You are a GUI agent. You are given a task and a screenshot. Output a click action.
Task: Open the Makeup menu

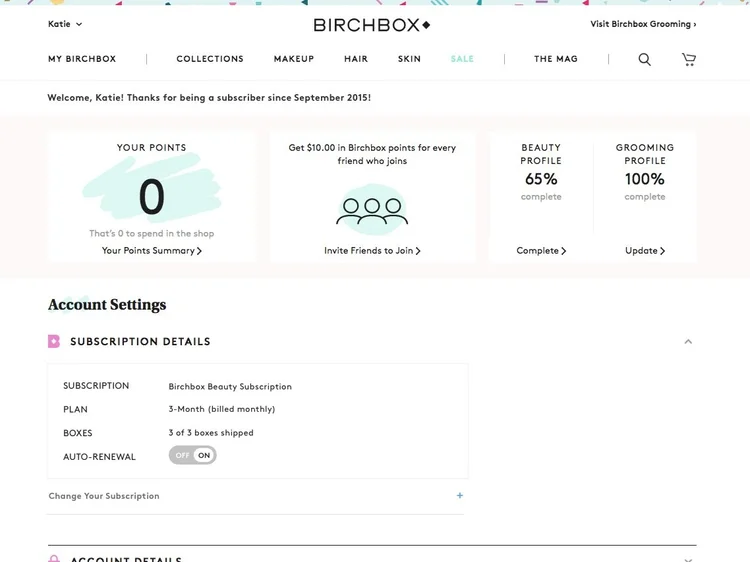294,59
